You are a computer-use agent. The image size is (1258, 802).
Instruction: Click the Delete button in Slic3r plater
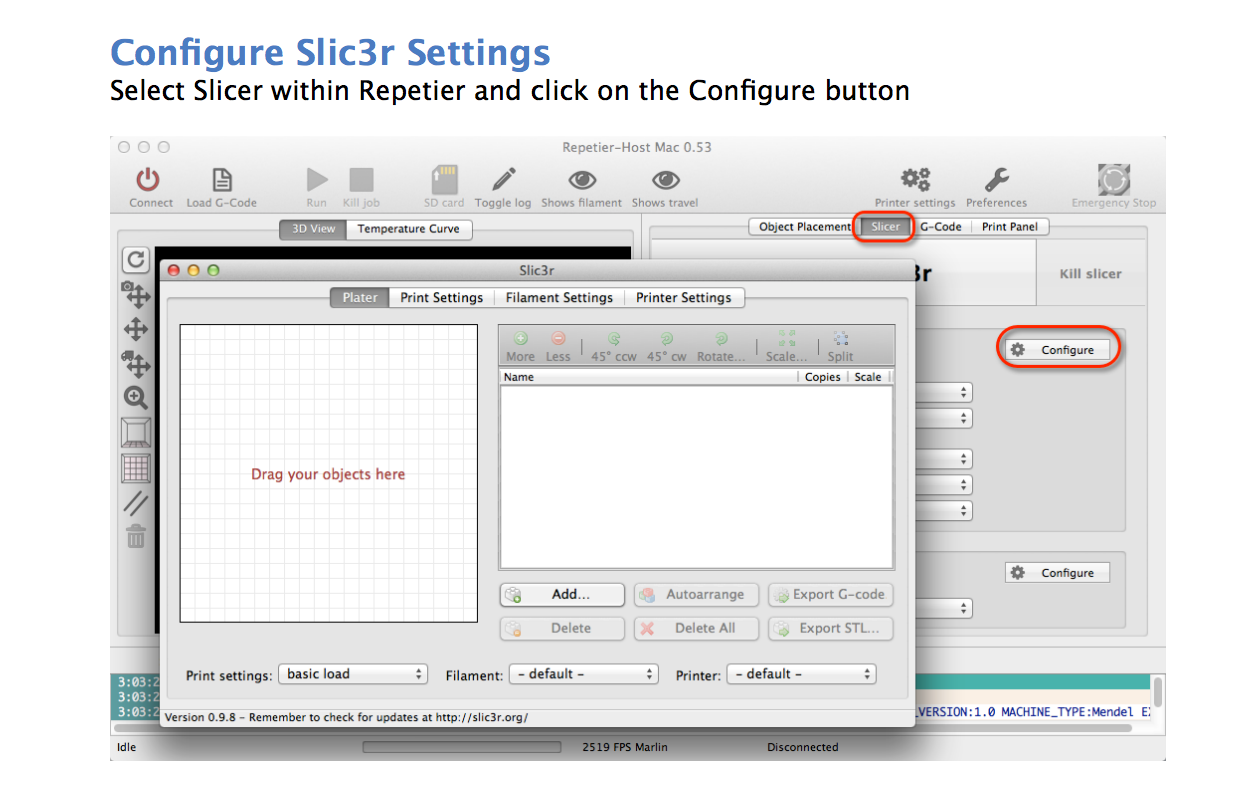click(x=562, y=628)
